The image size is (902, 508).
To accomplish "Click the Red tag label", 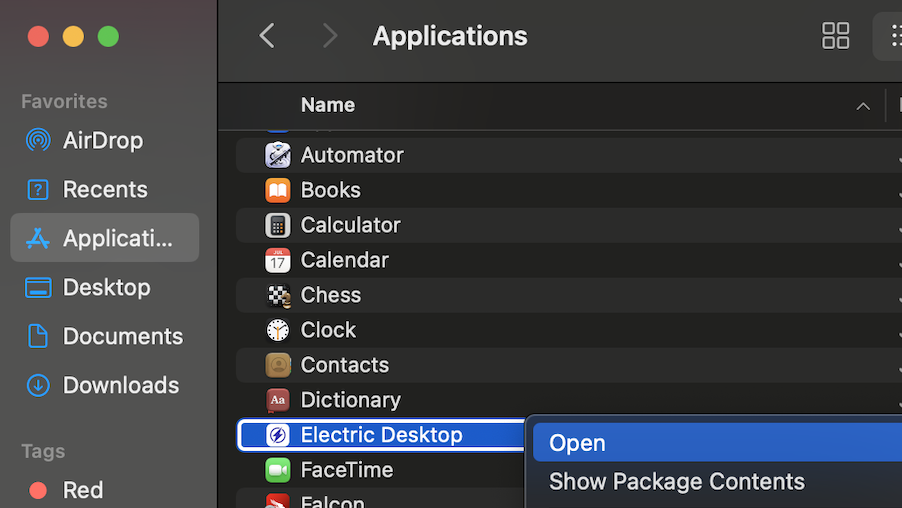I will point(83,490).
